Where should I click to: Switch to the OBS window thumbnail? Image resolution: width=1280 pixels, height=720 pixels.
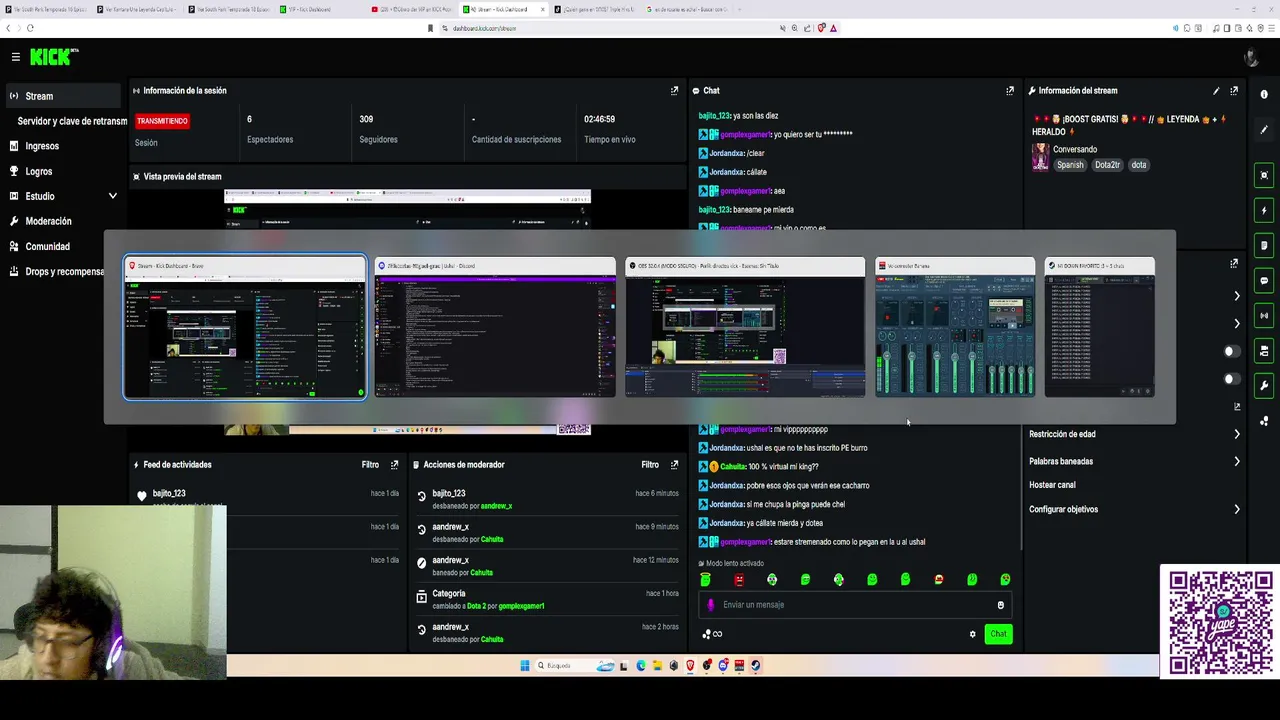tap(745, 327)
